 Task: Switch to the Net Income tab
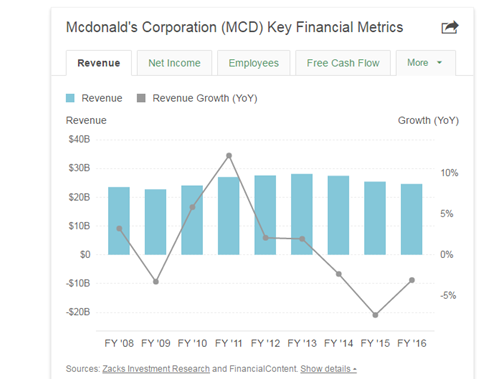[174, 63]
